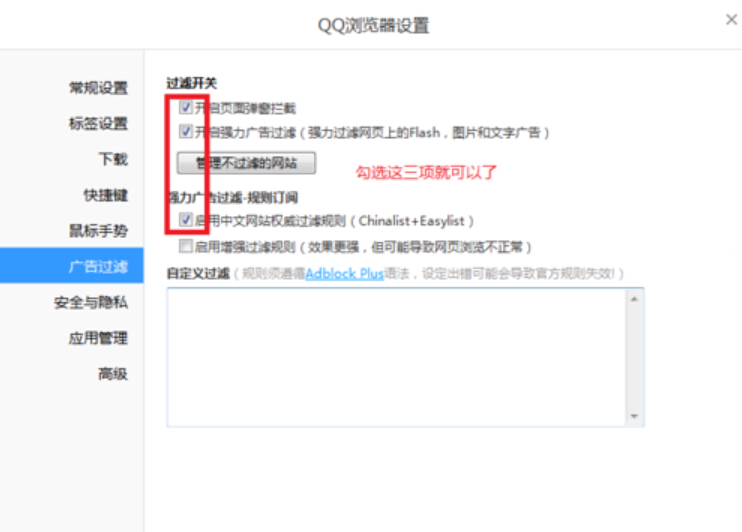Switch to 标签设置 section
Image resolution: width=742 pixels, height=532 pixels.
tap(98, 124)
